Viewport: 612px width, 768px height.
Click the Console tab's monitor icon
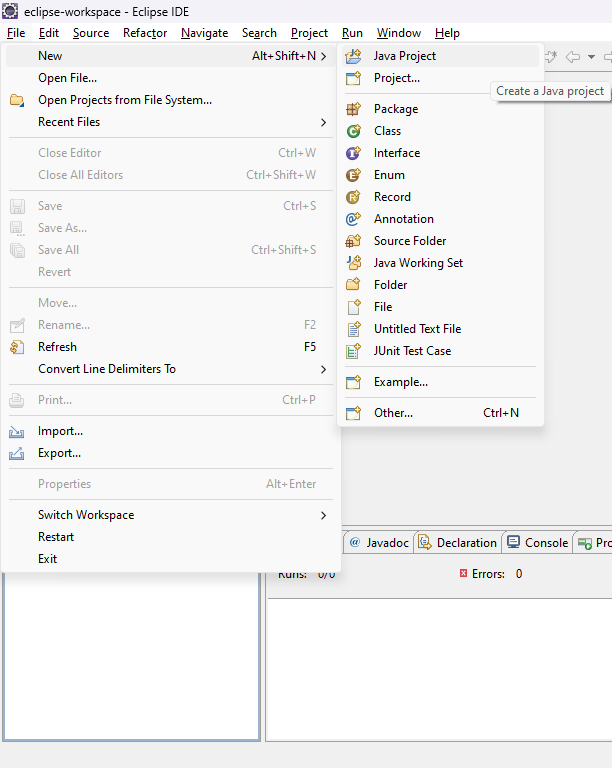click(x=513, y=542)
